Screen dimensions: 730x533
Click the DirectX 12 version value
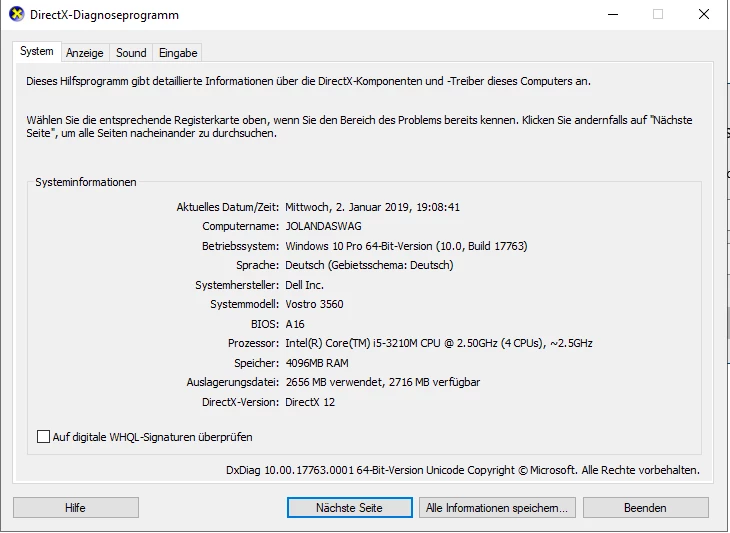tap(310, 402)
